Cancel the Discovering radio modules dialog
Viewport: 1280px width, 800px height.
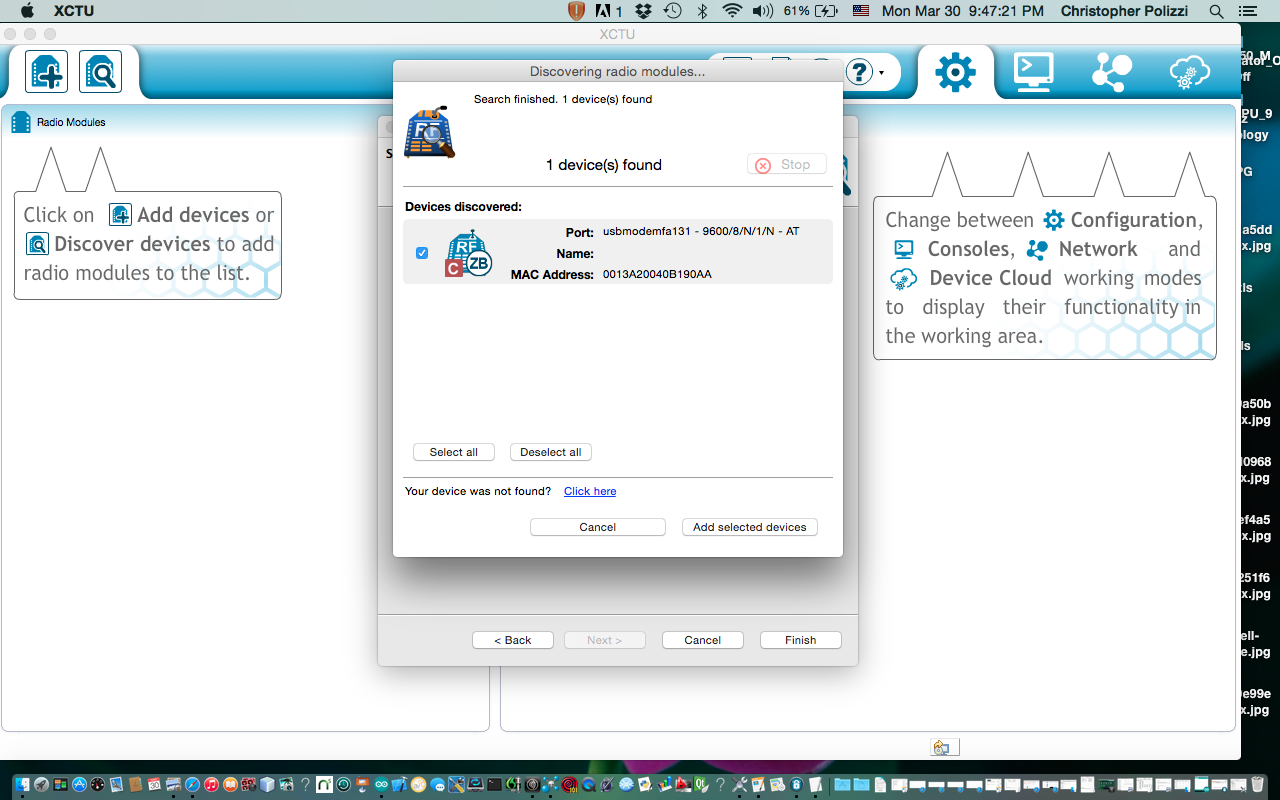(598, 527)
